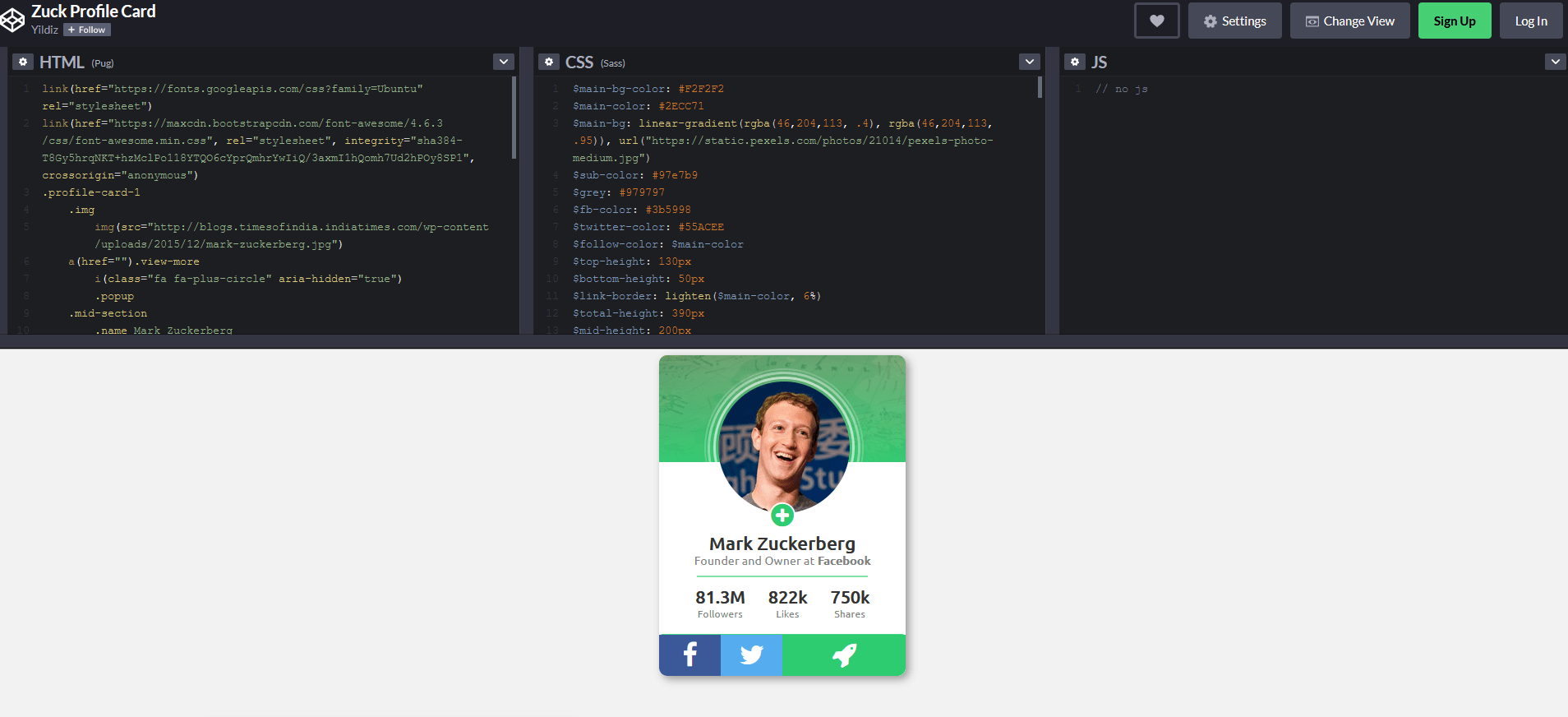Click the HTML editor scrollbar
Image resolution: width=1568 pixels, height=717 pixels.
click(x=514, y=118)
